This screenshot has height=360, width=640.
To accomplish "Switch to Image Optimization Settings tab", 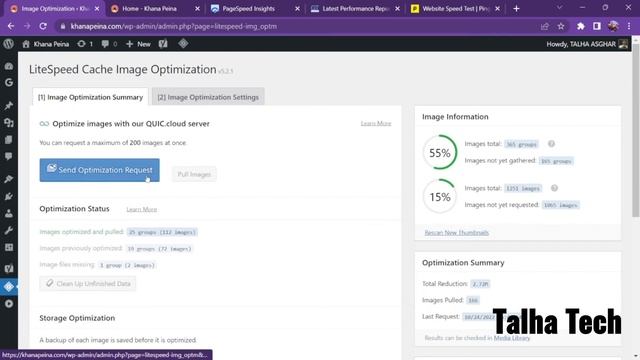I will pyautogui.click(x=208, y=97).
